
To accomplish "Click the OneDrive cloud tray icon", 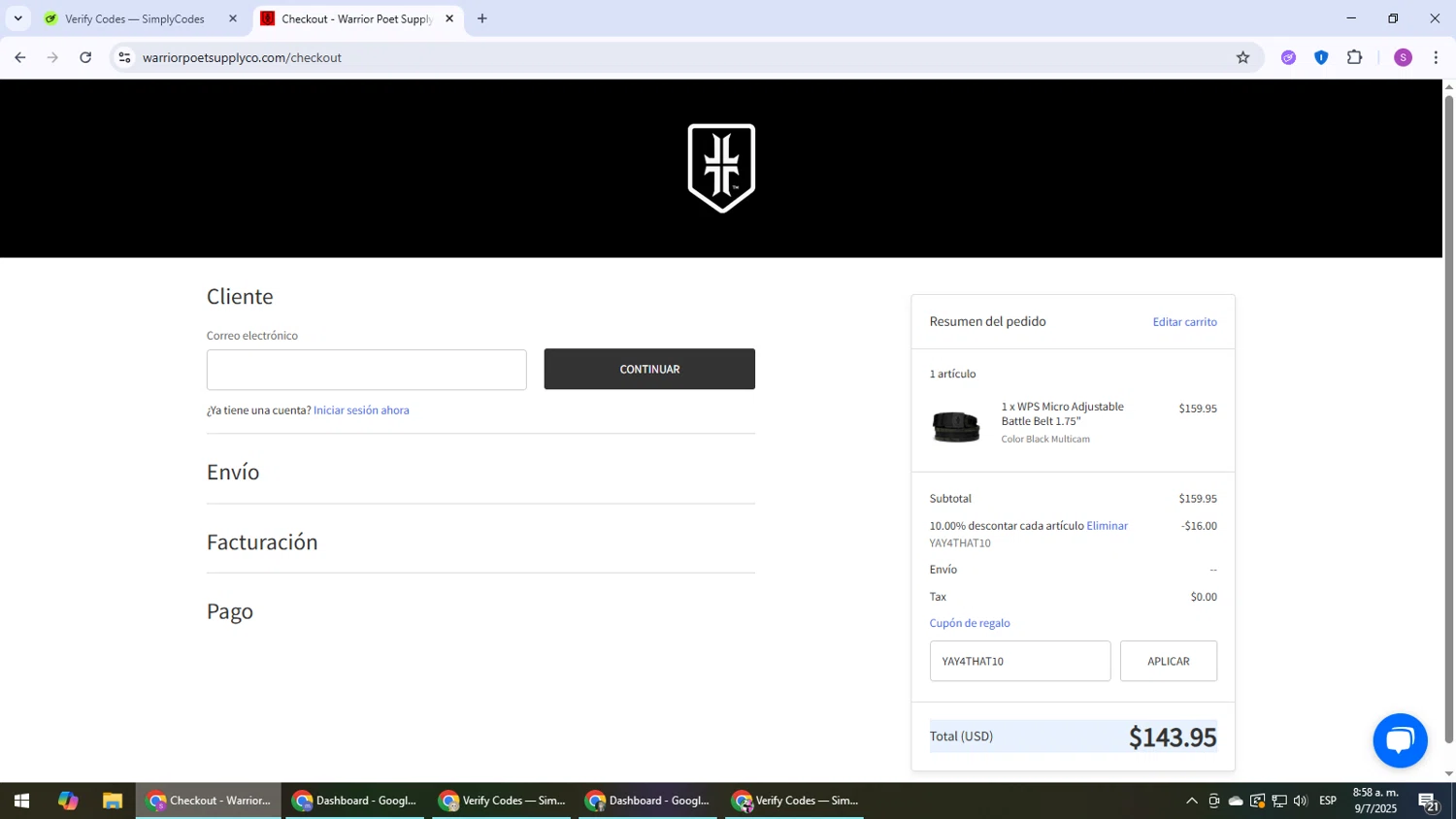I will pyautogui.click(x=1236, y=801).
